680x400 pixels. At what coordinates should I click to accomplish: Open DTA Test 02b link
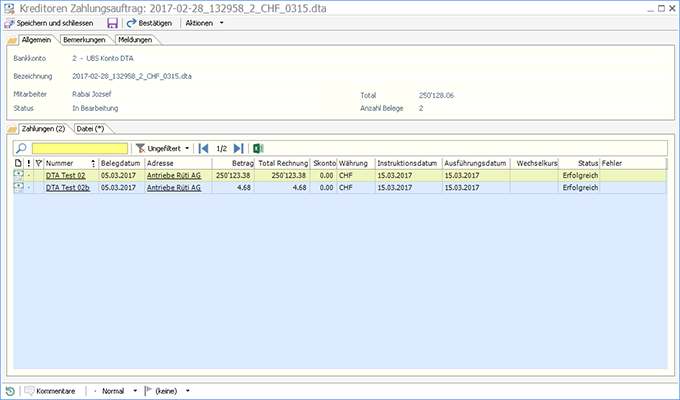coord(68,188)
